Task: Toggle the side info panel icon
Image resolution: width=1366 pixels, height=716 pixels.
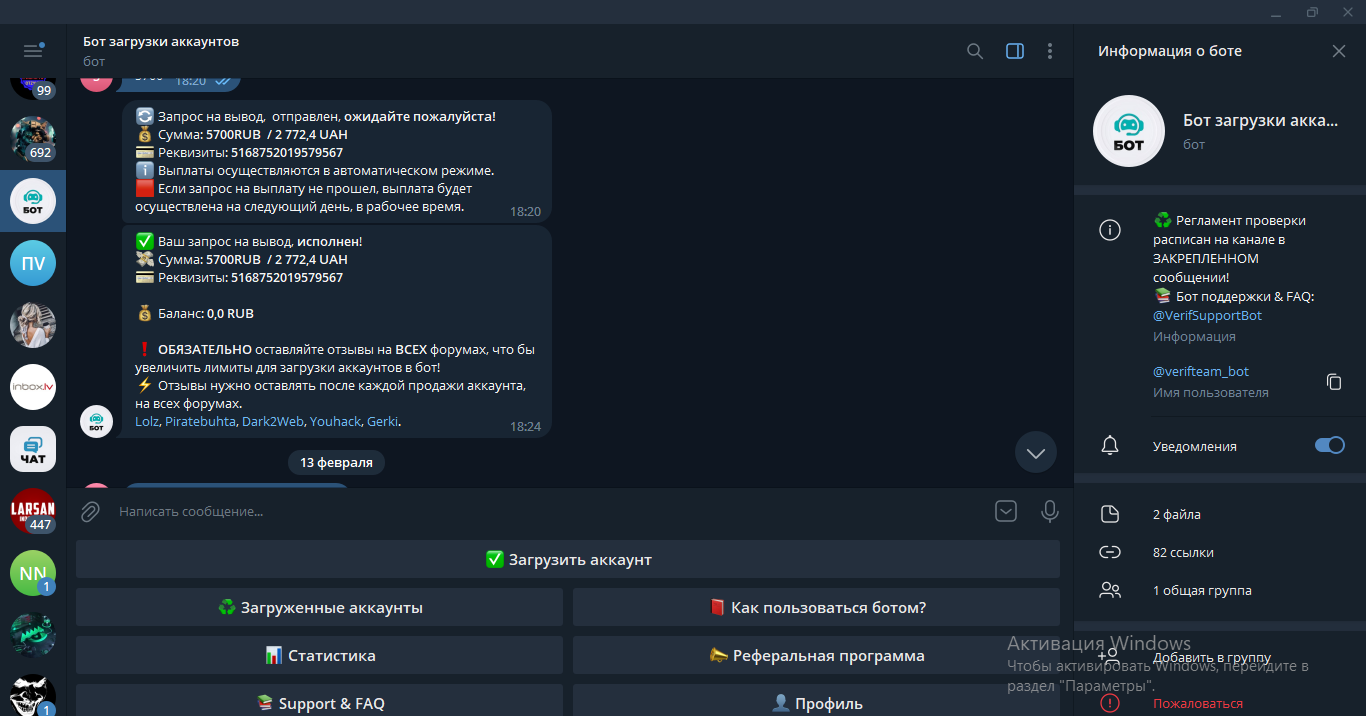Action: coord(1015,51)
